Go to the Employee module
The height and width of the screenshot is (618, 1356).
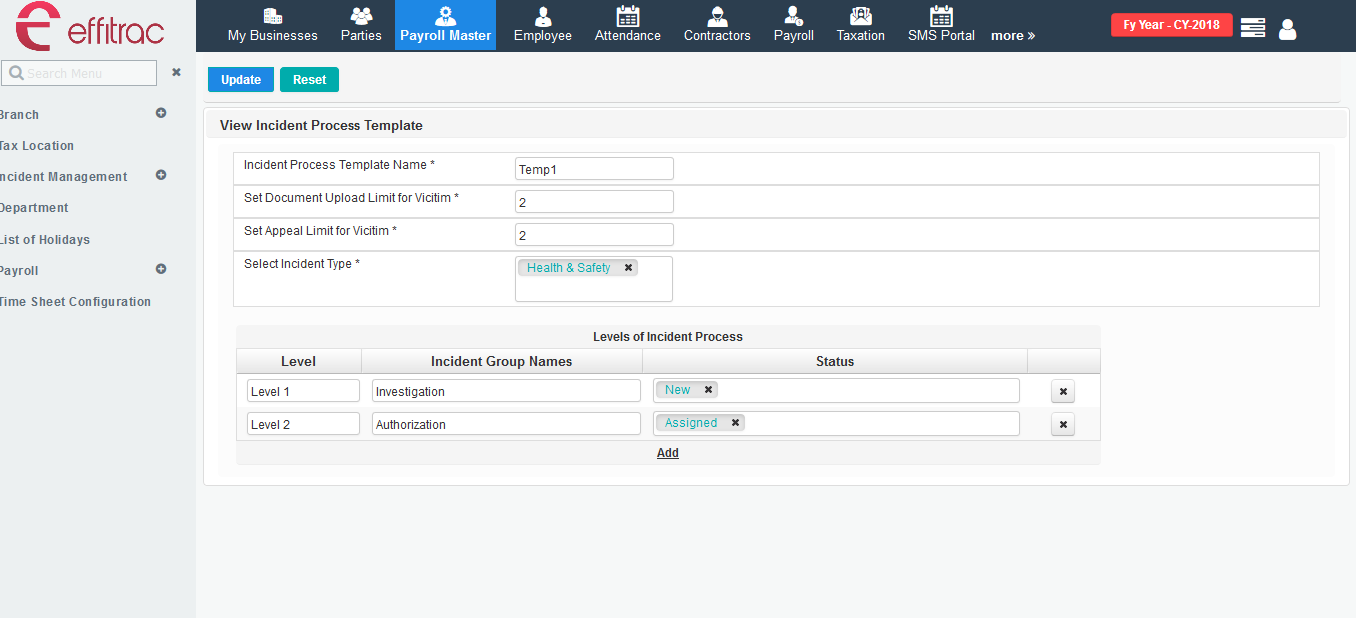click(x=542, y=26)
